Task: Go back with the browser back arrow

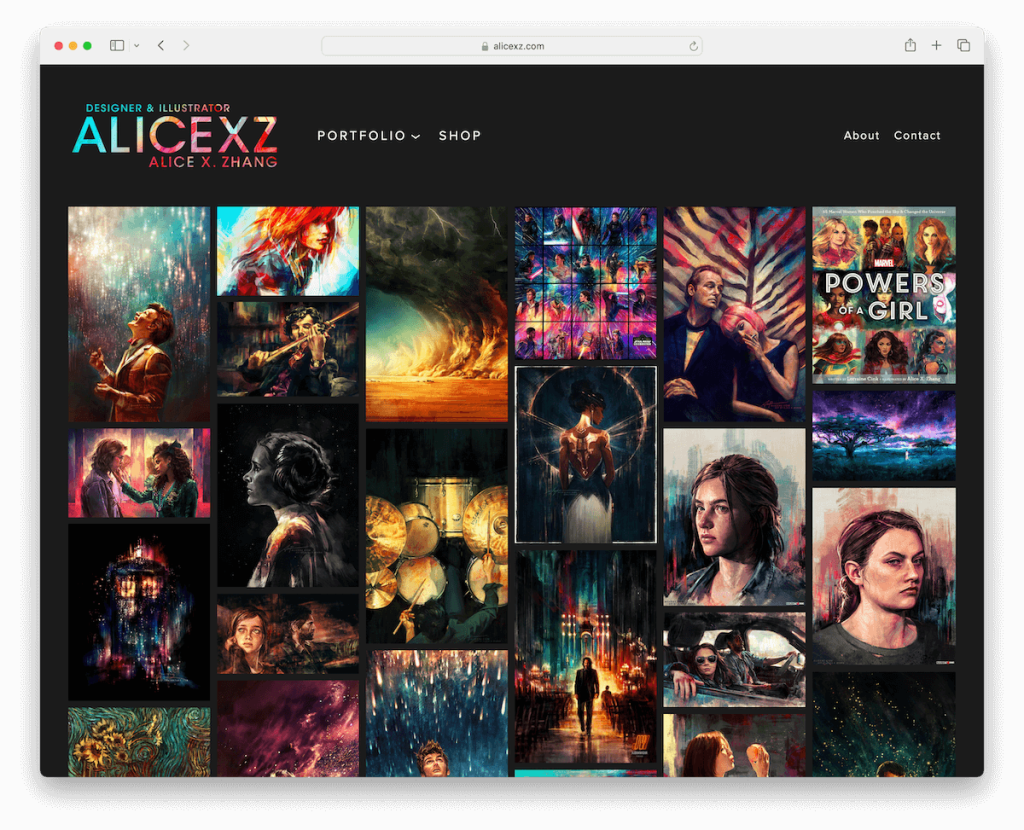Action: (161, 45)
